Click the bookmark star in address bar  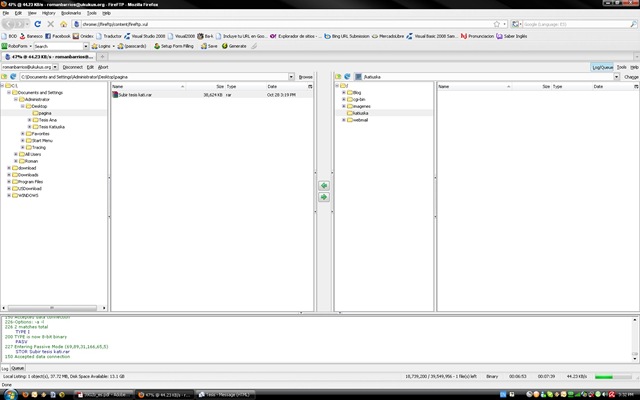(496, 24)
